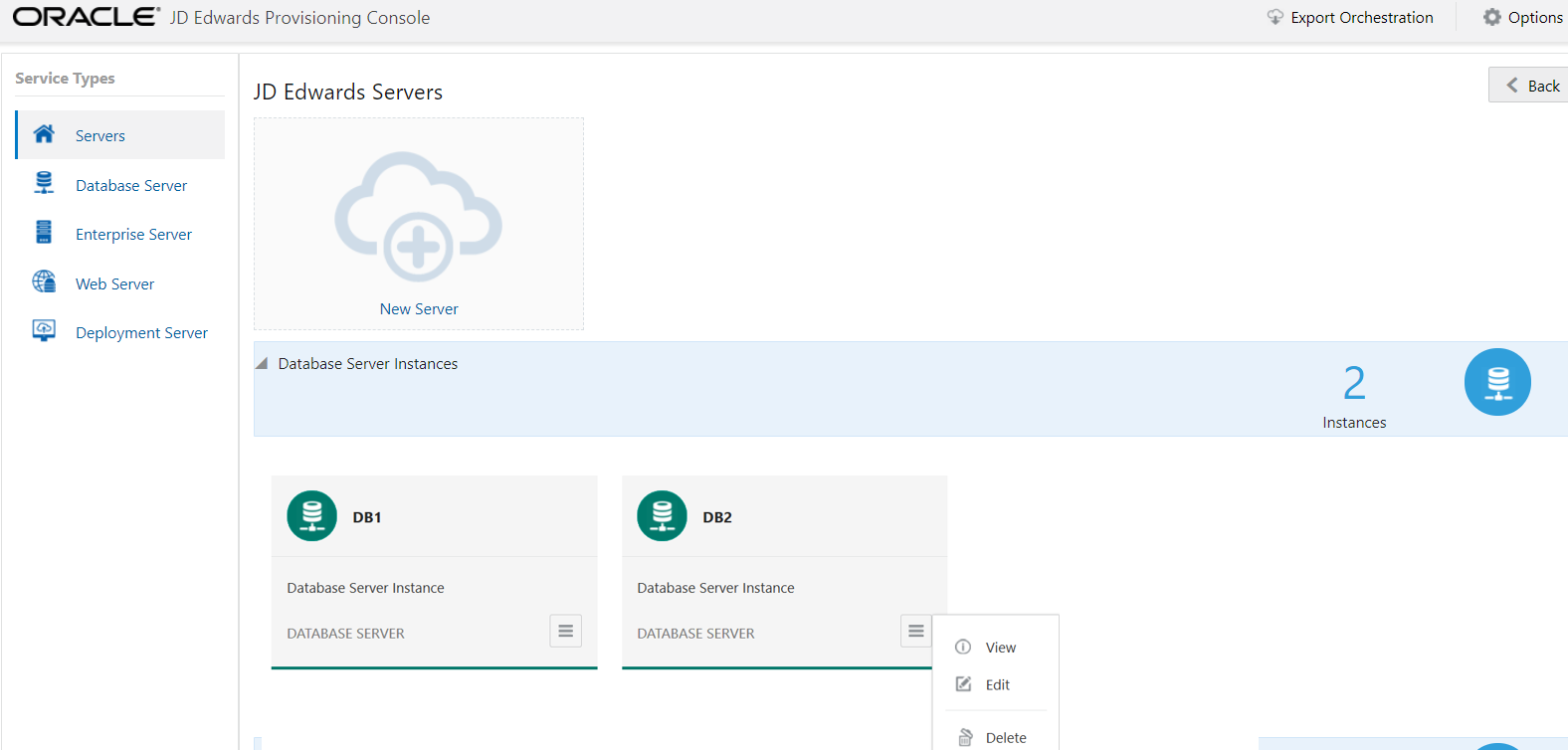Click the Deployment Server monitor icon
1568x750 pixels.
point(44,330)
